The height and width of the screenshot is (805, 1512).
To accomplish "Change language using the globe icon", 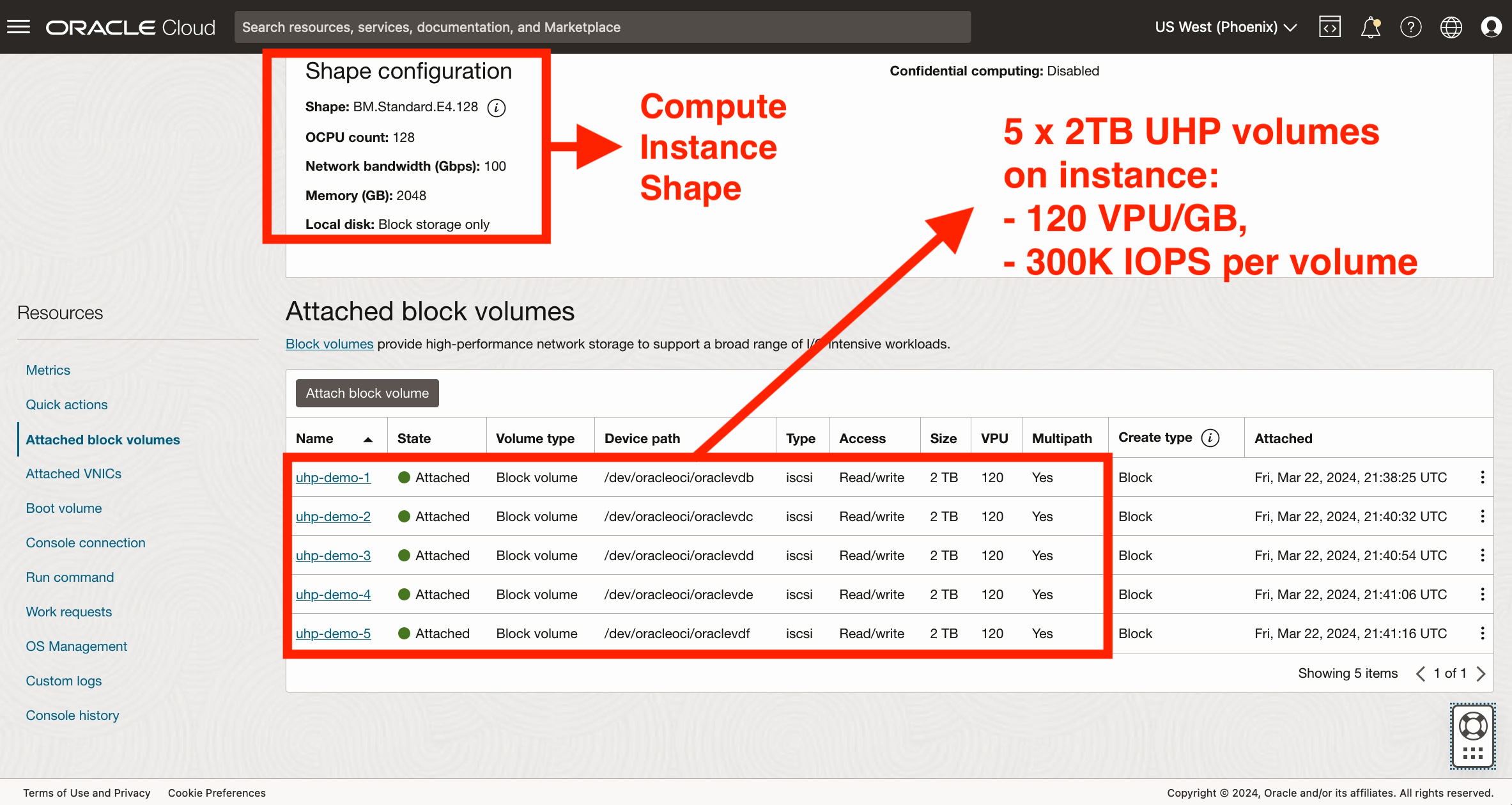I will 1451,27.
